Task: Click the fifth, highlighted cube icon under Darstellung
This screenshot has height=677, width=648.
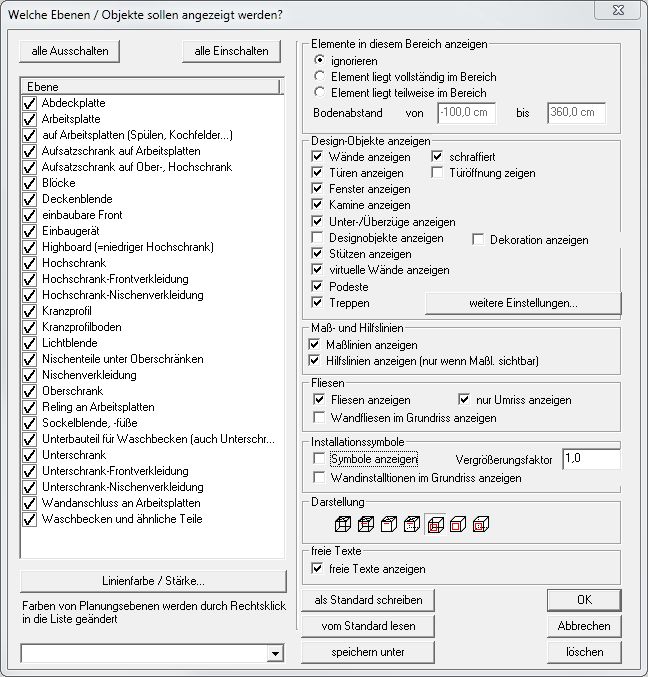Action: point(435,522)
